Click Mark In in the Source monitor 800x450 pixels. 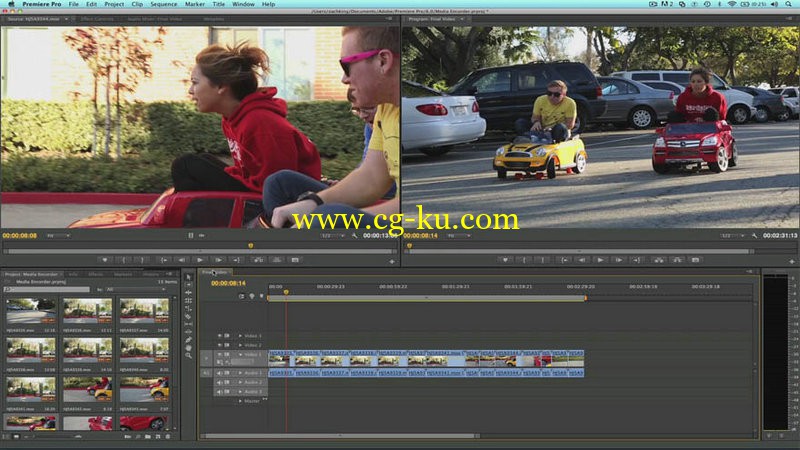click(124, 260)
